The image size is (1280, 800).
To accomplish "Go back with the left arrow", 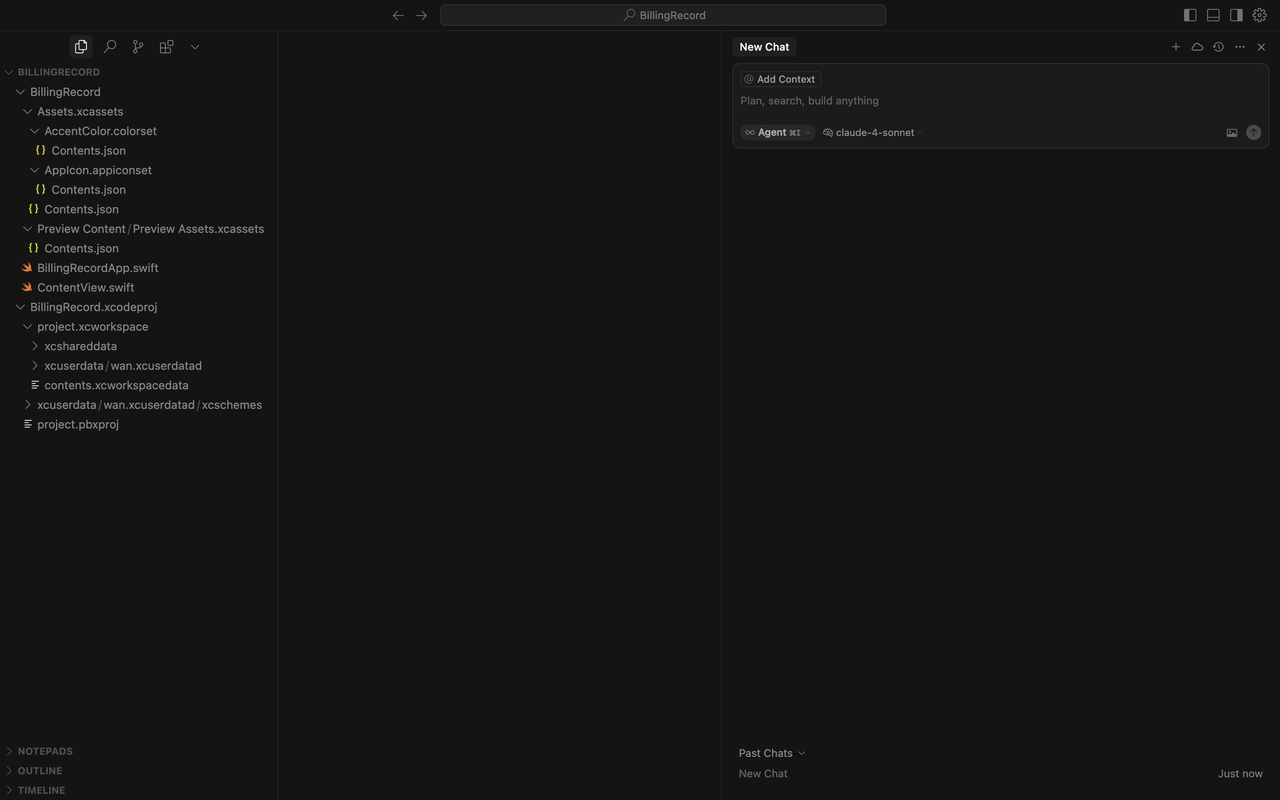I will pos(398,15).
